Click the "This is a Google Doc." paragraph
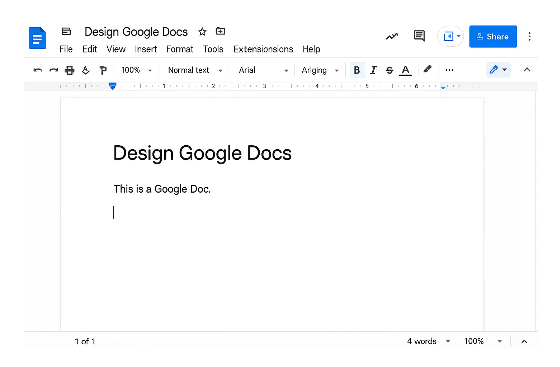 click(162, 189)
